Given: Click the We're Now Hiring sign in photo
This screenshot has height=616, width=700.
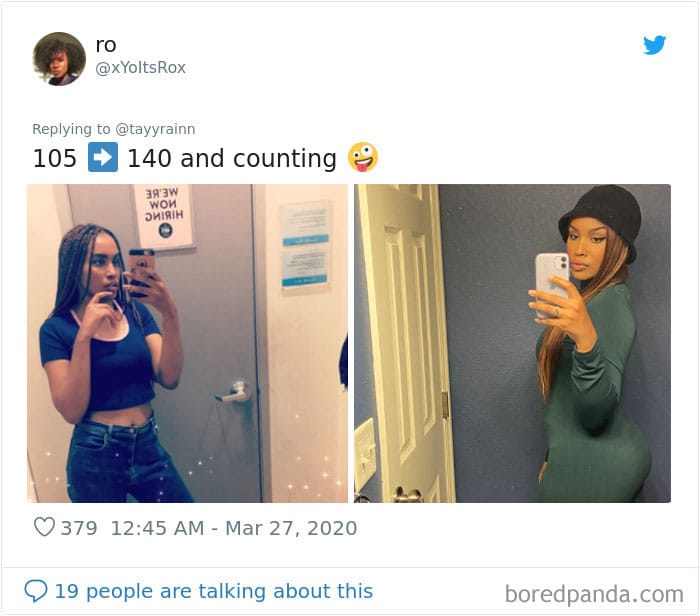Looking at the screenshot, I should point(164,215).
